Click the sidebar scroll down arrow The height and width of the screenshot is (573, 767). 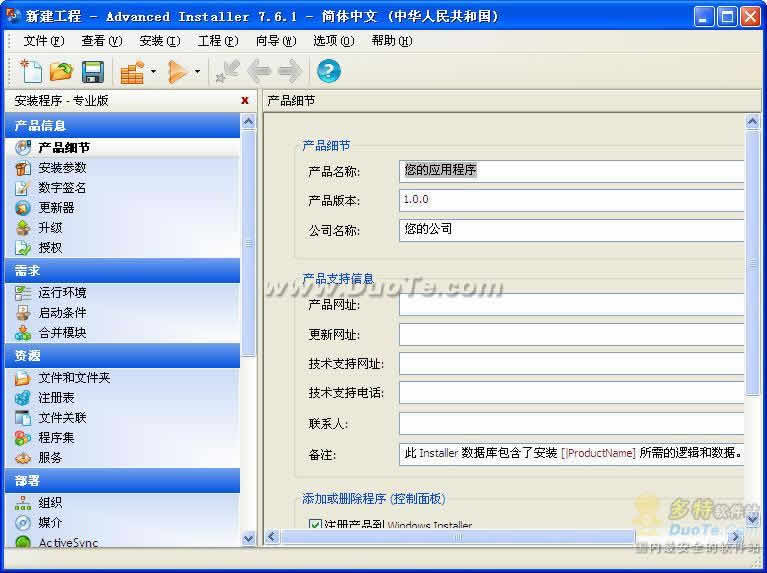248,538
